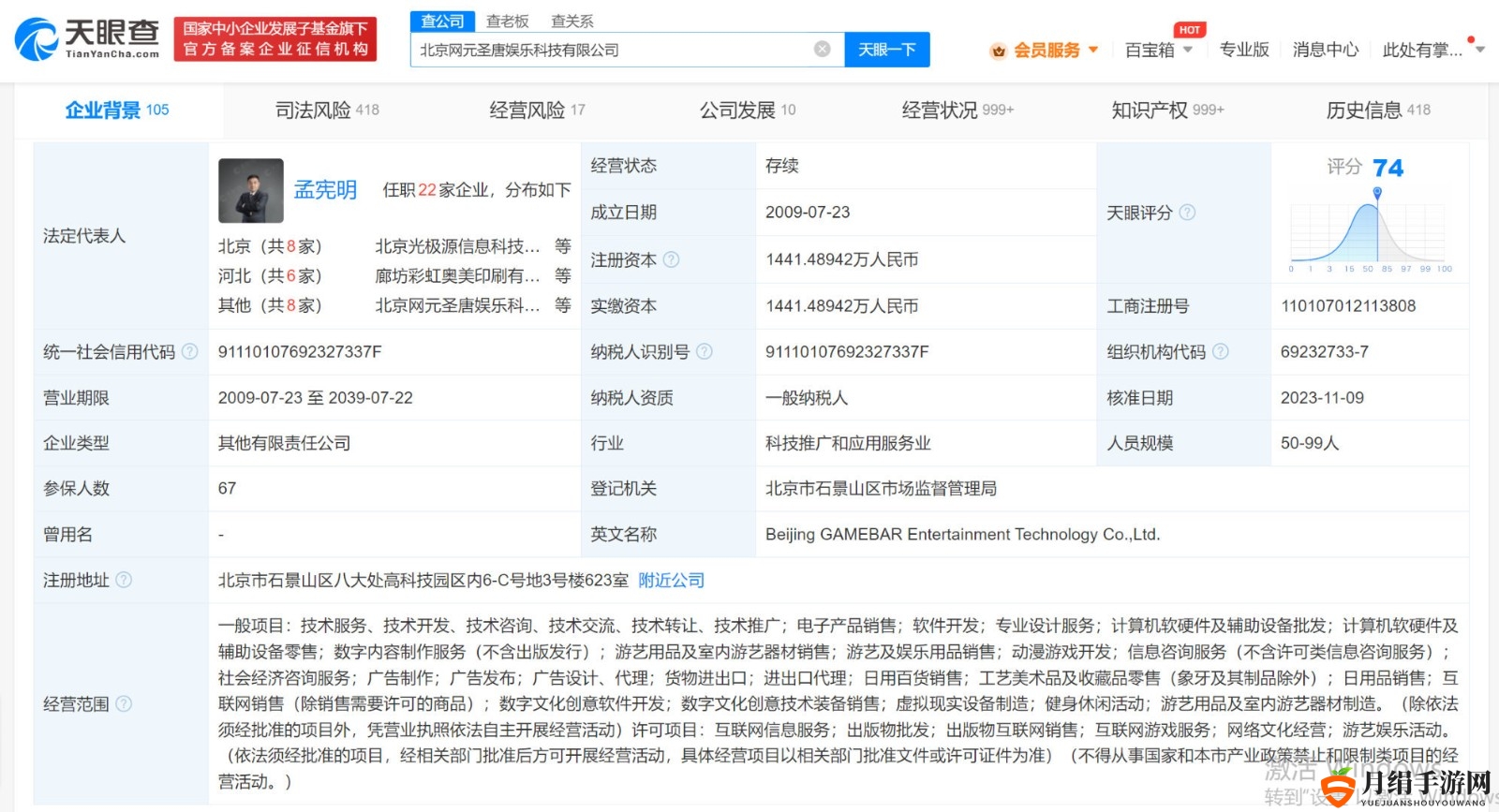The height and width of the screenshot is (812, 1499).
Task: Select insured headcount value 67
Action: (x=228, y=488)
